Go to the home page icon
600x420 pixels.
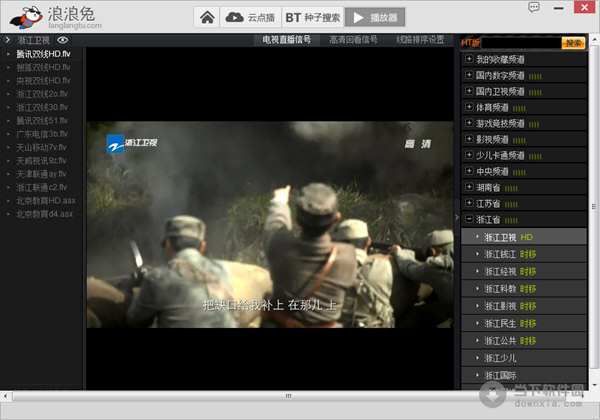click(207, 17)
